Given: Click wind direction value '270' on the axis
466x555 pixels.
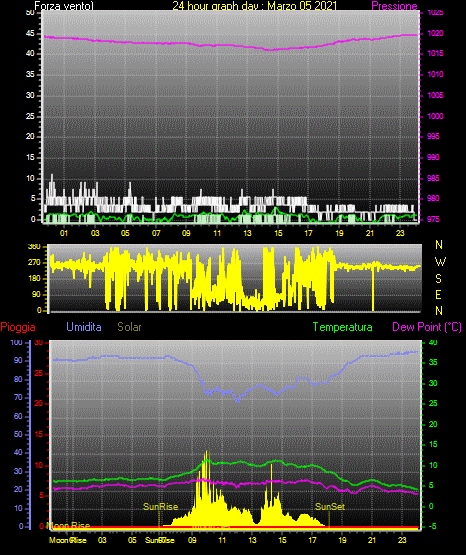Looking at the screenshot, I should [x=34, y=263].
